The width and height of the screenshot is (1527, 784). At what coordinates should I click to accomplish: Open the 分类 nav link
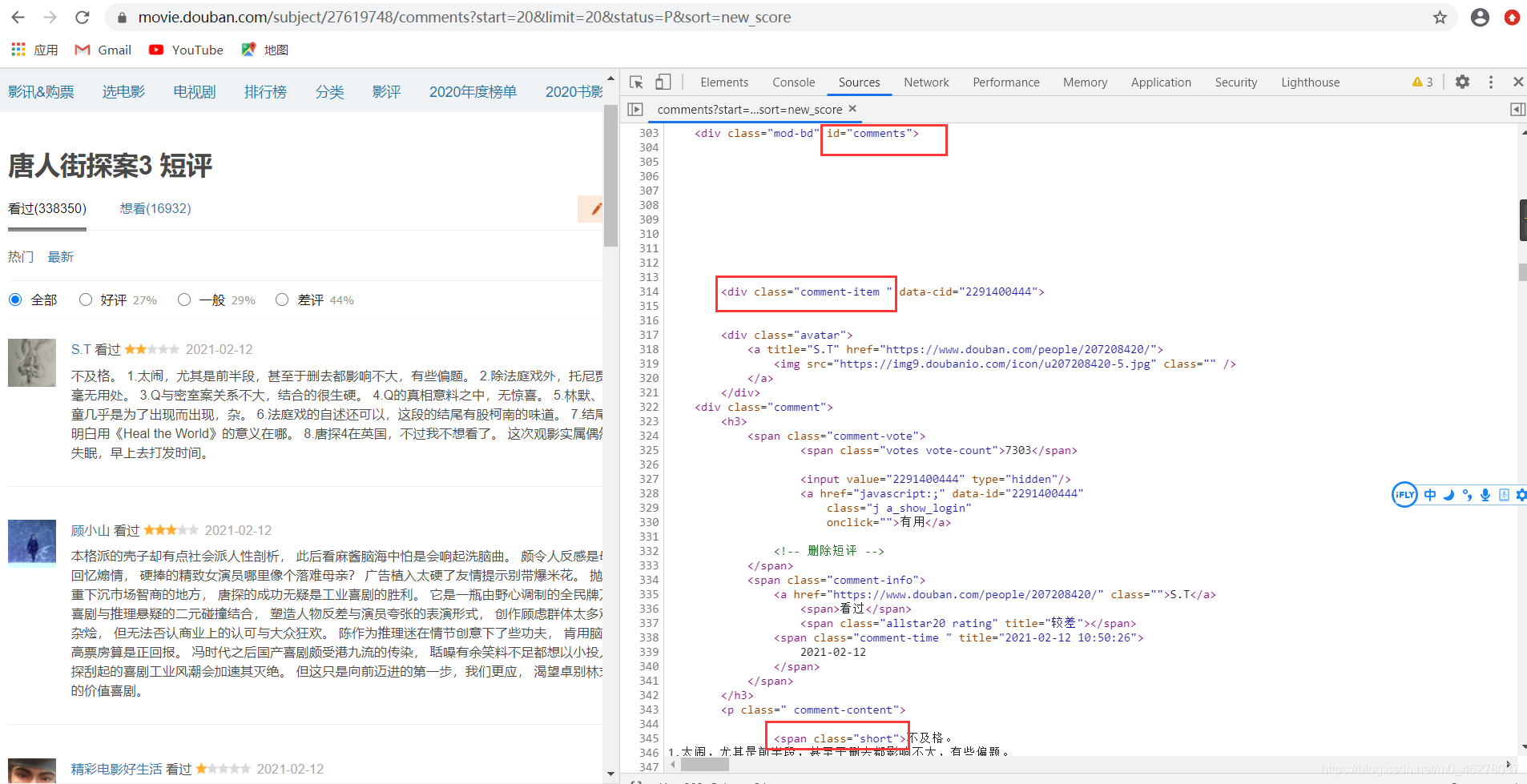click(x=329, y=92)
